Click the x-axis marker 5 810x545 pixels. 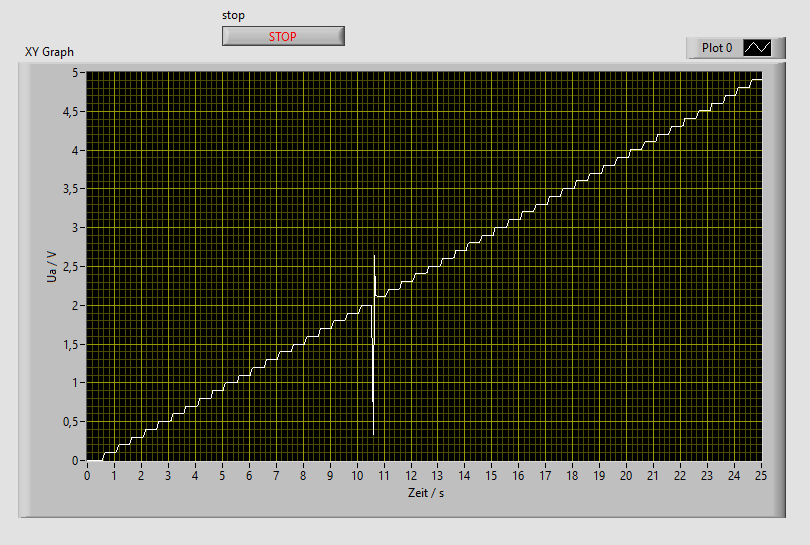point(222,476)
